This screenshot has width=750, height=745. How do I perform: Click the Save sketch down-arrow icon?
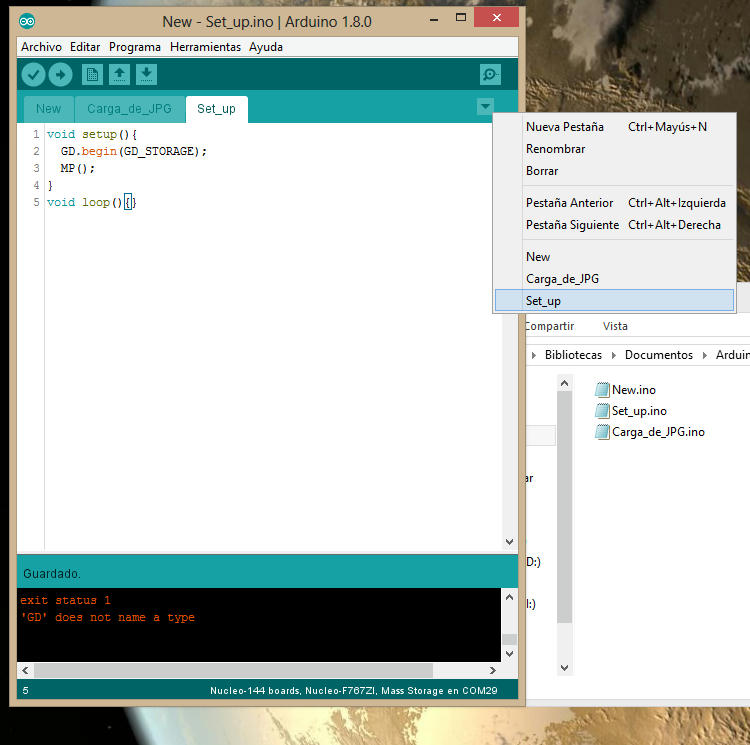(x=146, y=75)
